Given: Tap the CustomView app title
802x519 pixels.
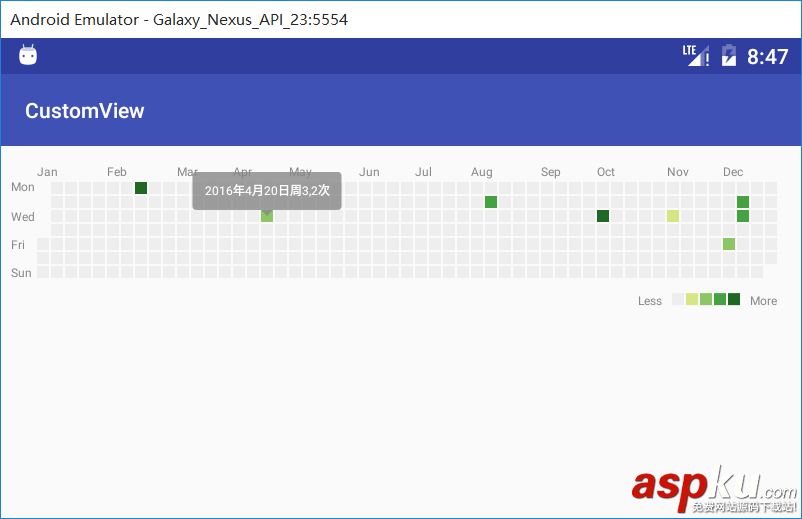Looking at the screenshot, I should point(85,111).
